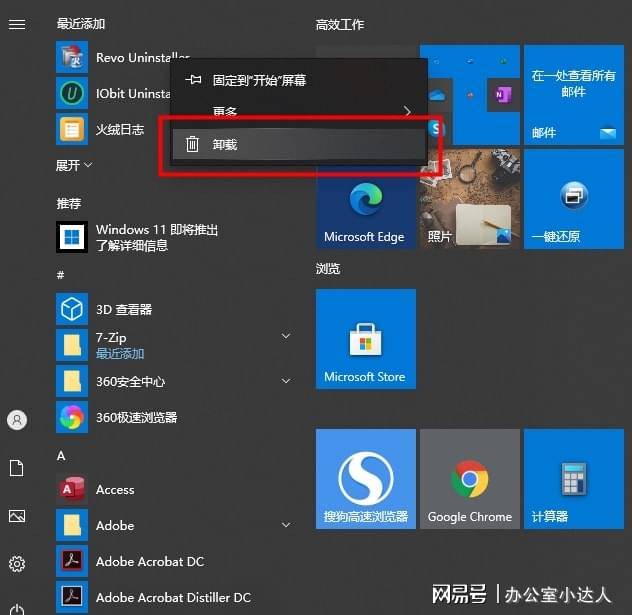Image resolution: width=632 pixels, height=615 pixels.
Task: Open the 更多 submenu arrow
Action: [x=407, y=110]
